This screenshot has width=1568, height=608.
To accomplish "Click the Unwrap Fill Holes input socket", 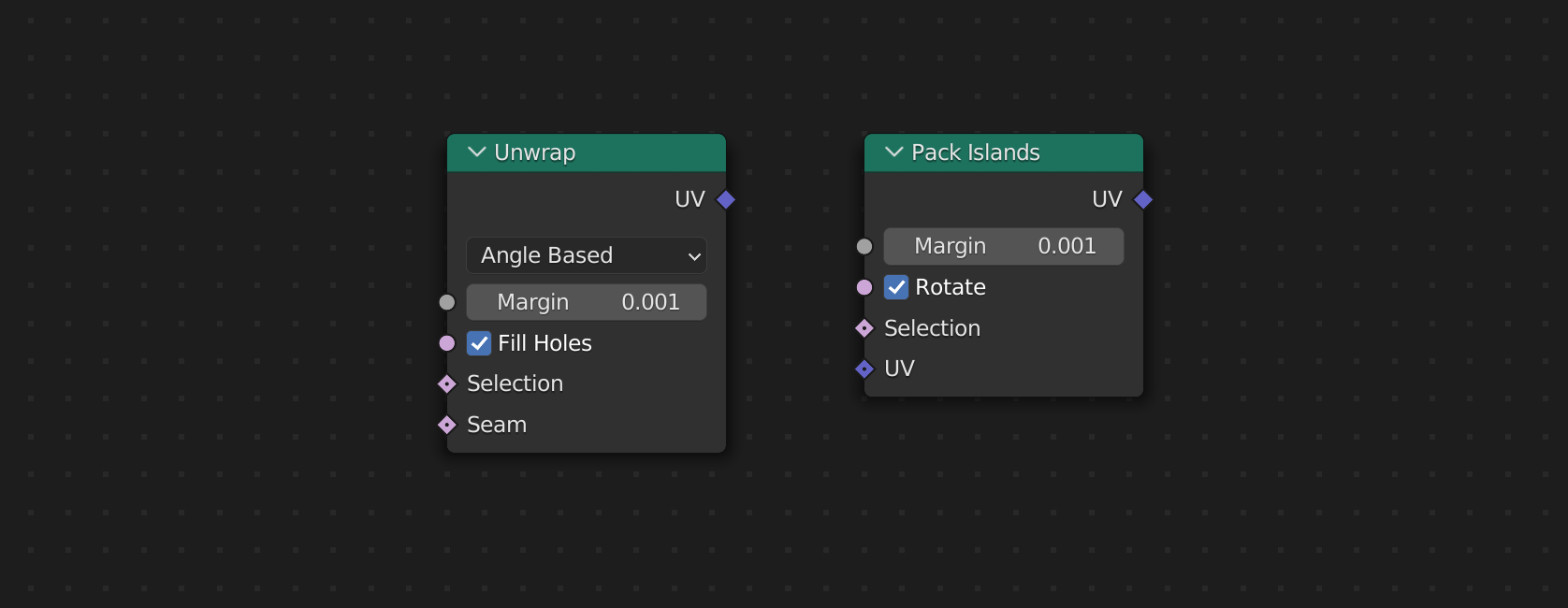I will [x=447, y=343].
